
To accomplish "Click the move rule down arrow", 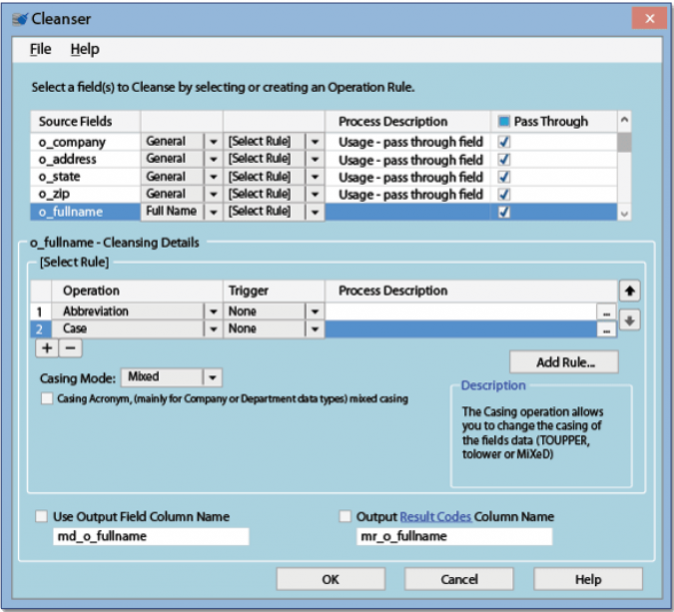I will point(630,320).
